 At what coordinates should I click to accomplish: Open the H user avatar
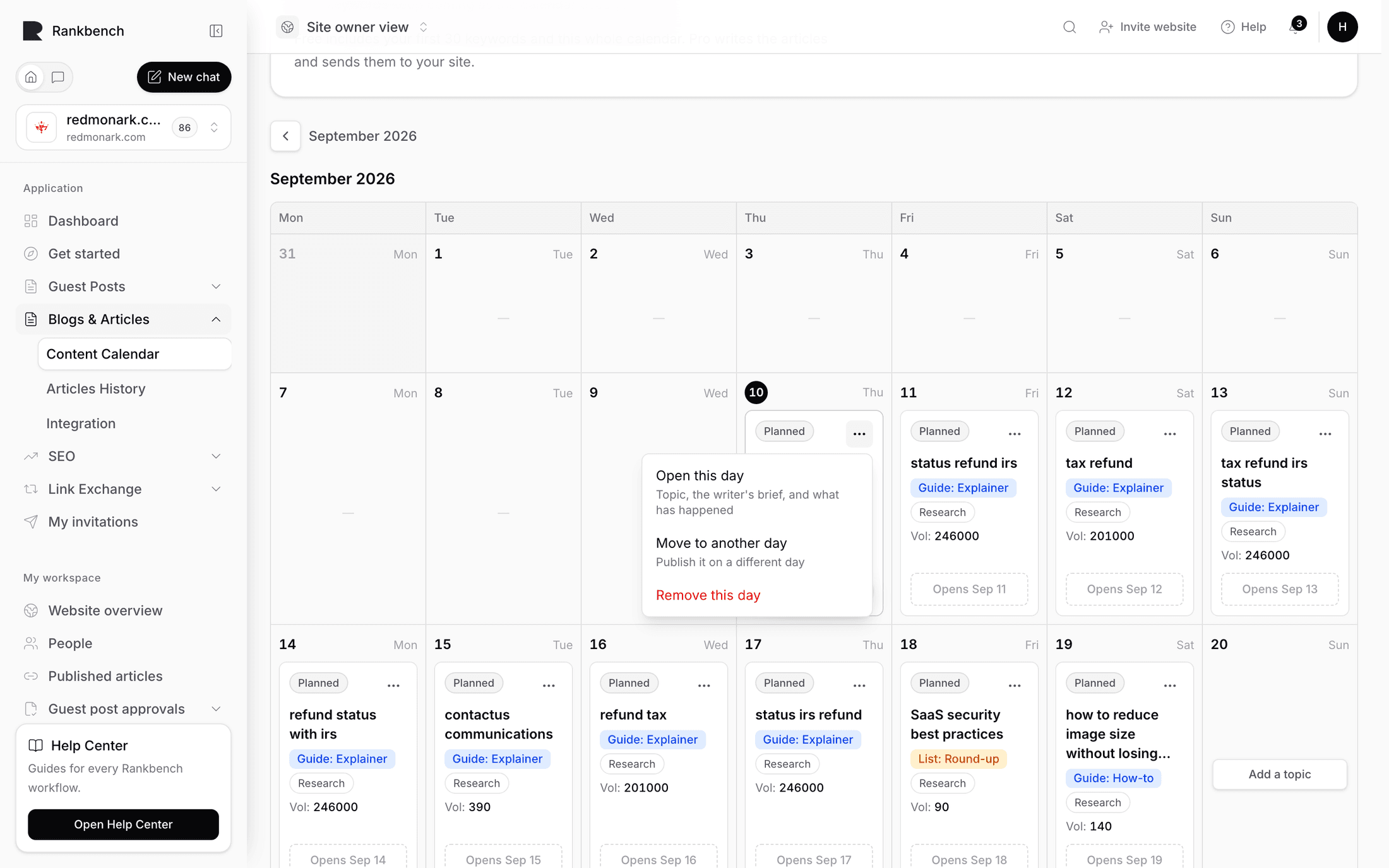(x=1342, y=27)
